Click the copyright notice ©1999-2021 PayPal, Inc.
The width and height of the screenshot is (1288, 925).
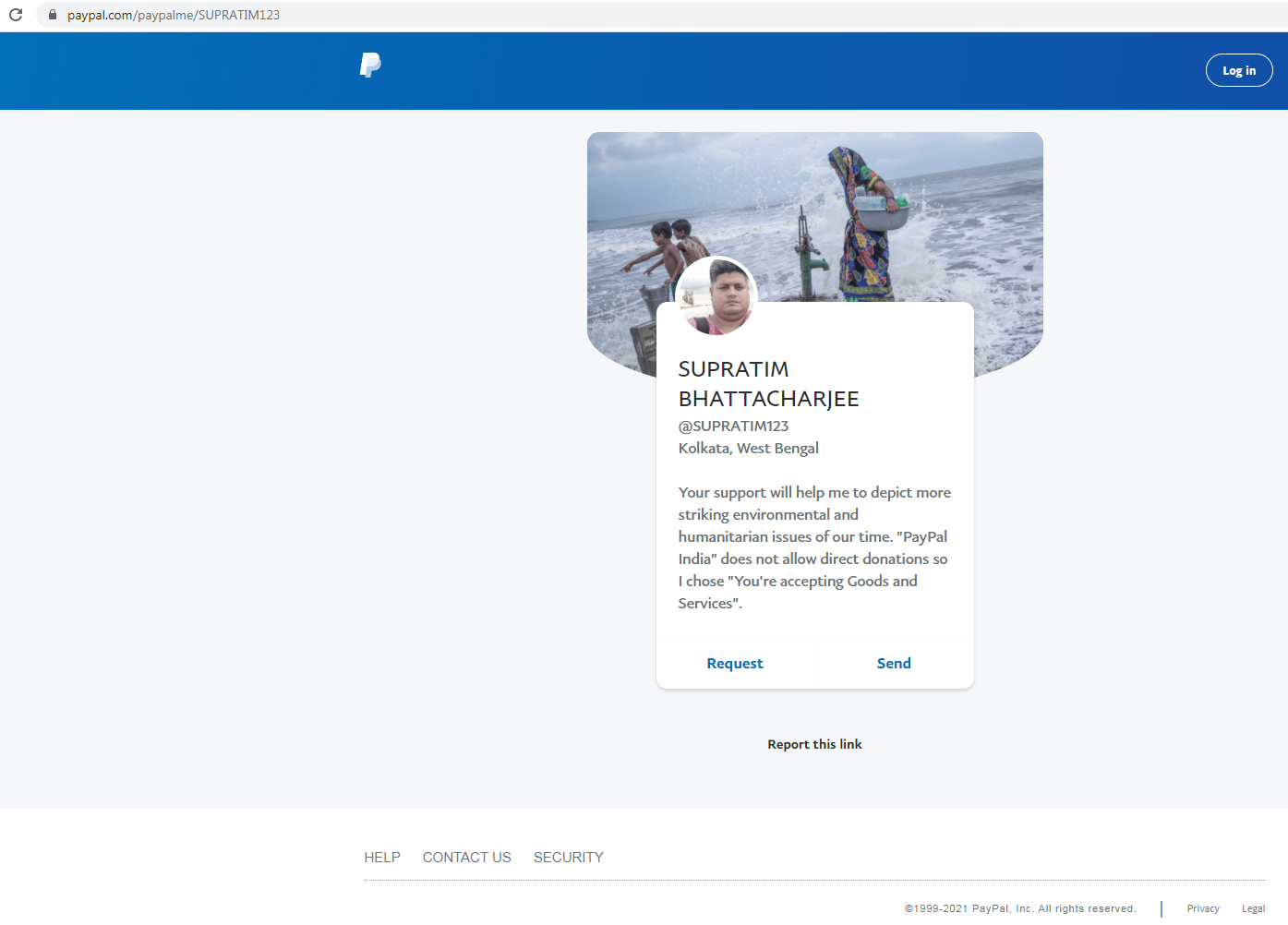click(x=1020, y=908)
